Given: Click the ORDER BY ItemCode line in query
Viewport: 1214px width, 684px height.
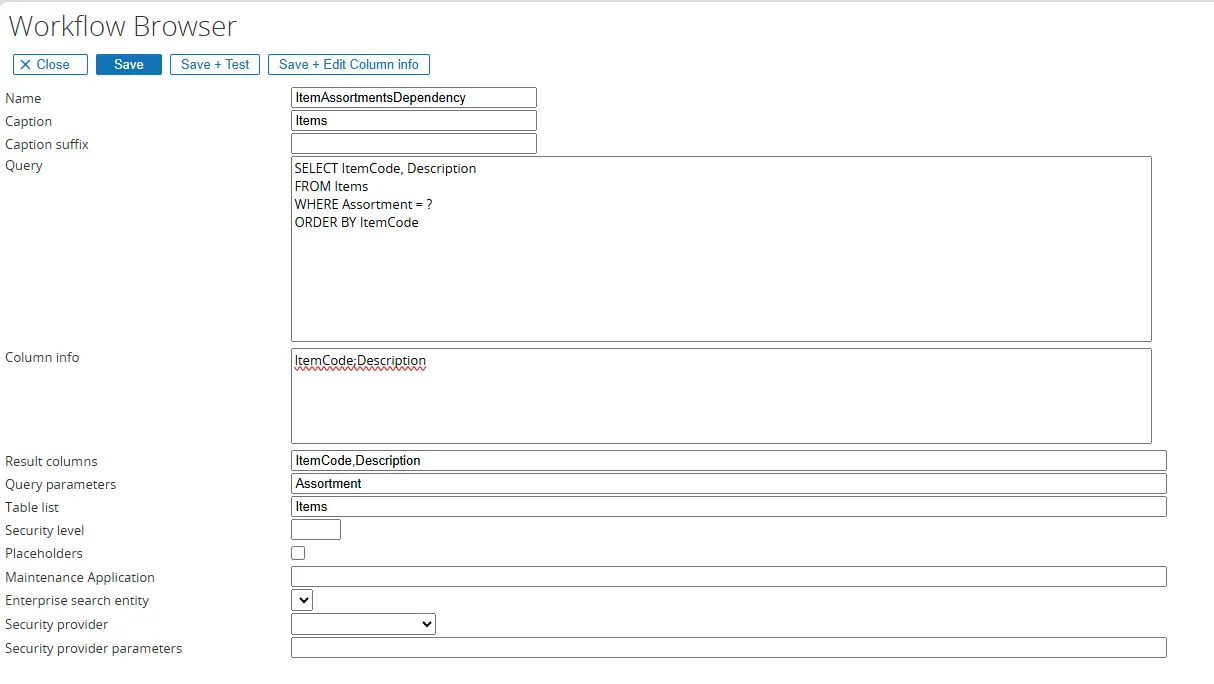Looking at the screenshot, I should (356, 222).
